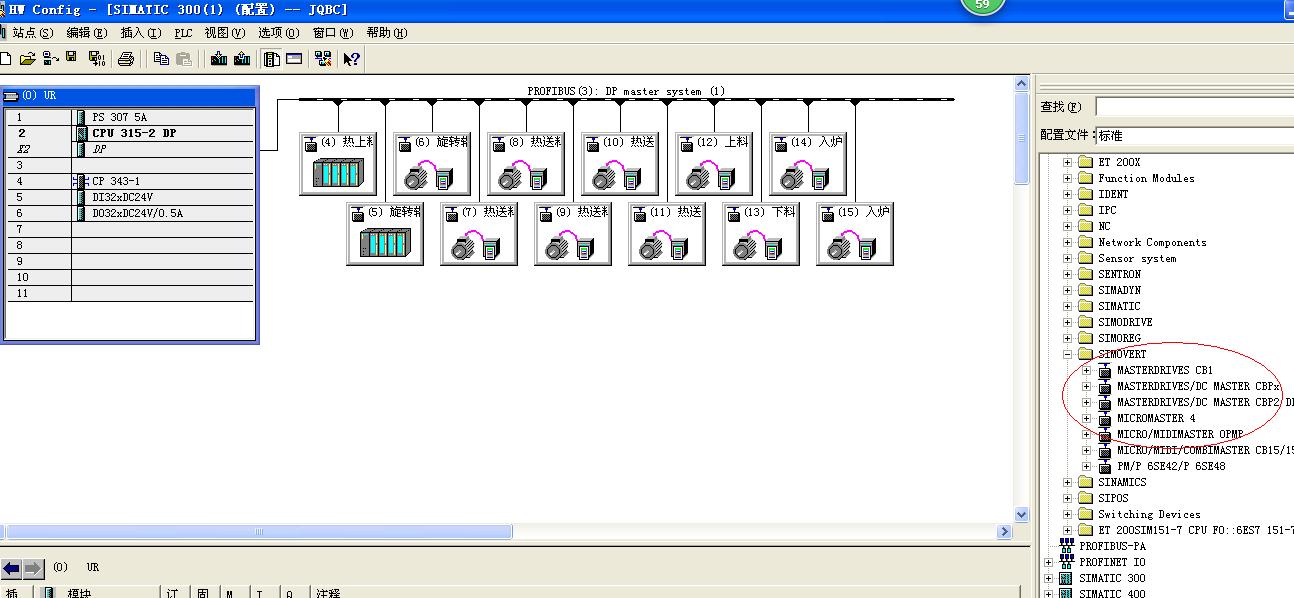Open the 站点(S) menu

[x=33, y=33]
